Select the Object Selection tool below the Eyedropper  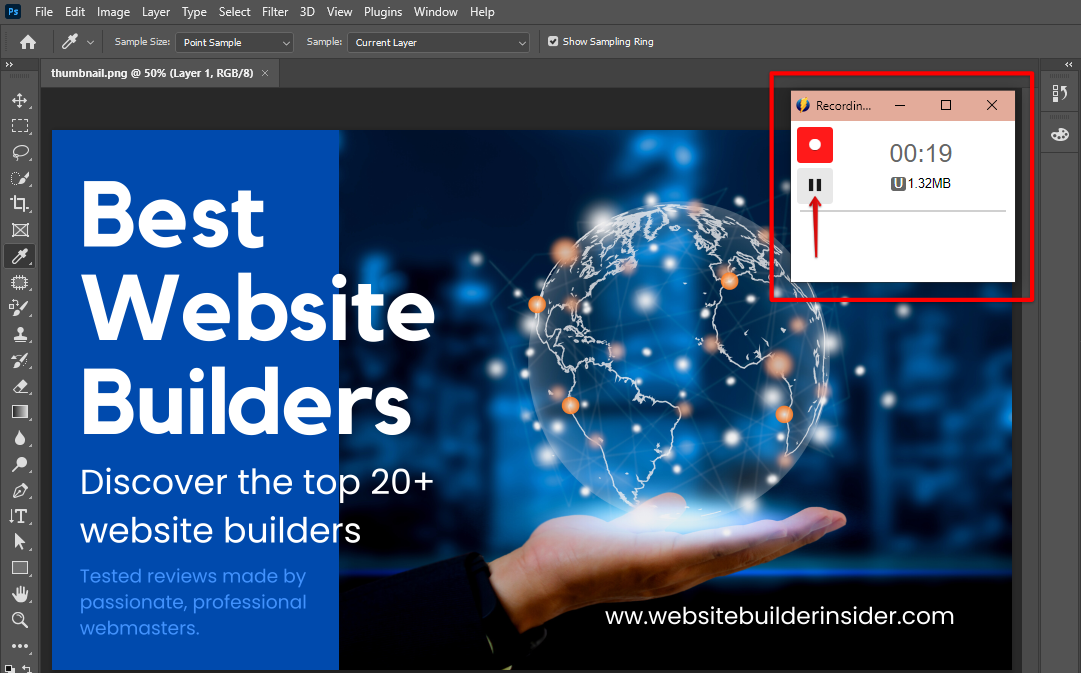click(20, 283)
